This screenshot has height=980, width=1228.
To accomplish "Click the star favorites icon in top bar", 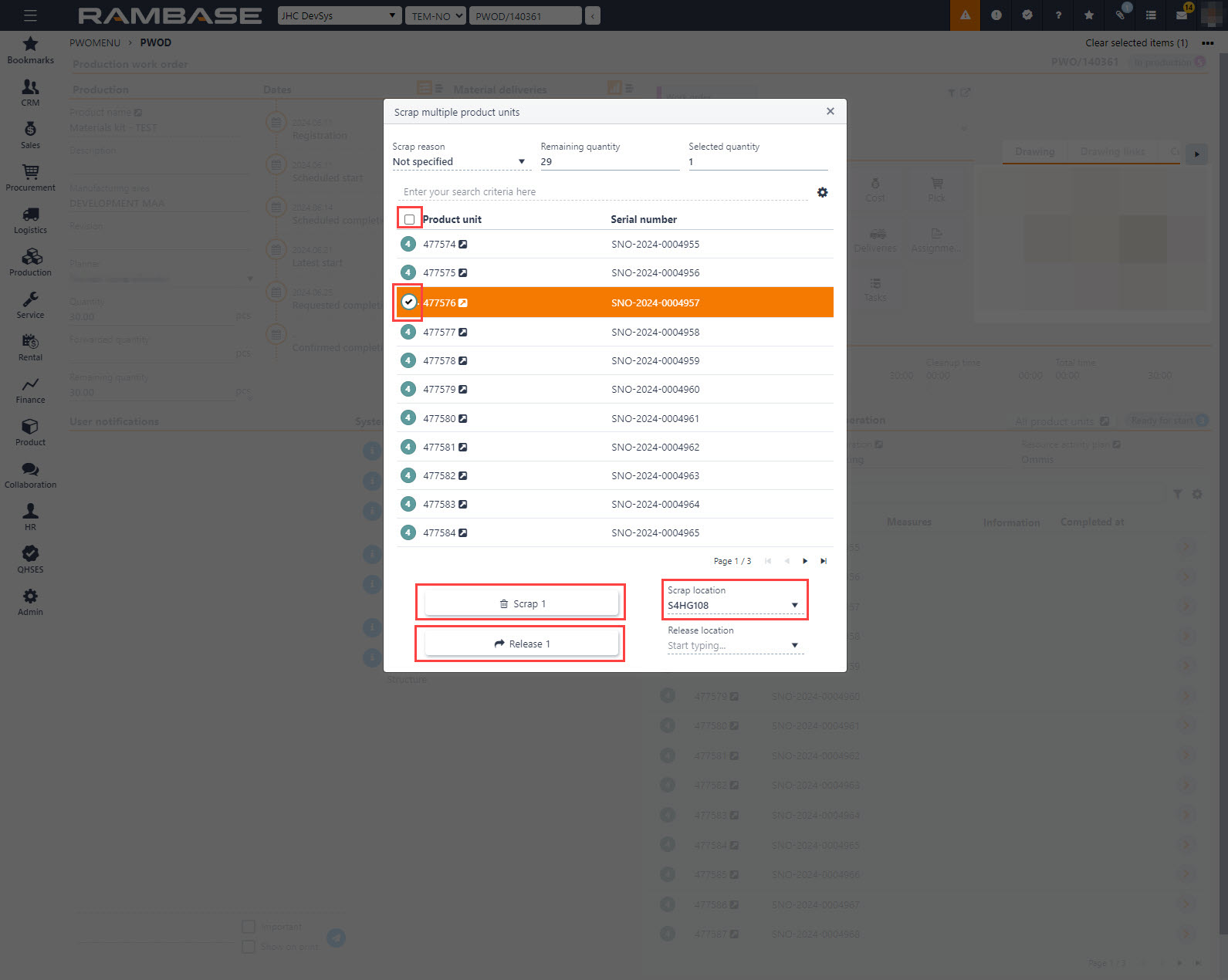I will (x=1089, y=15).
